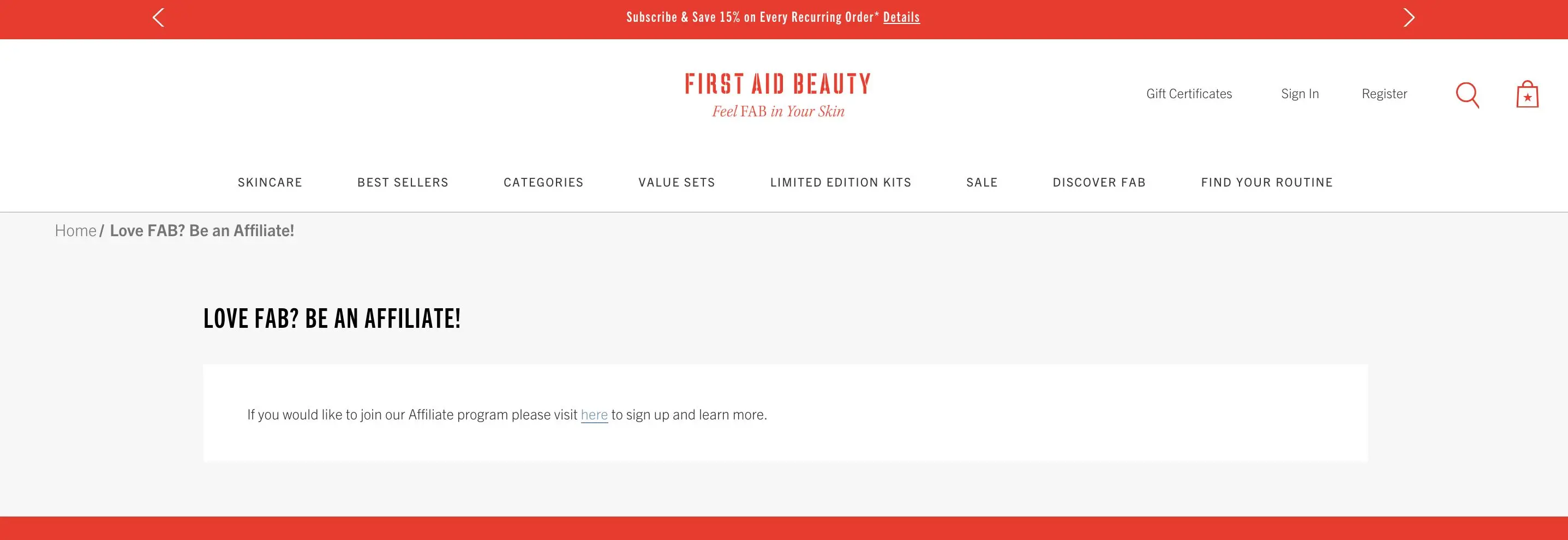
Task: Go to Limited Edition Kits
Action: pyautogui.click(x=840, y=183)
